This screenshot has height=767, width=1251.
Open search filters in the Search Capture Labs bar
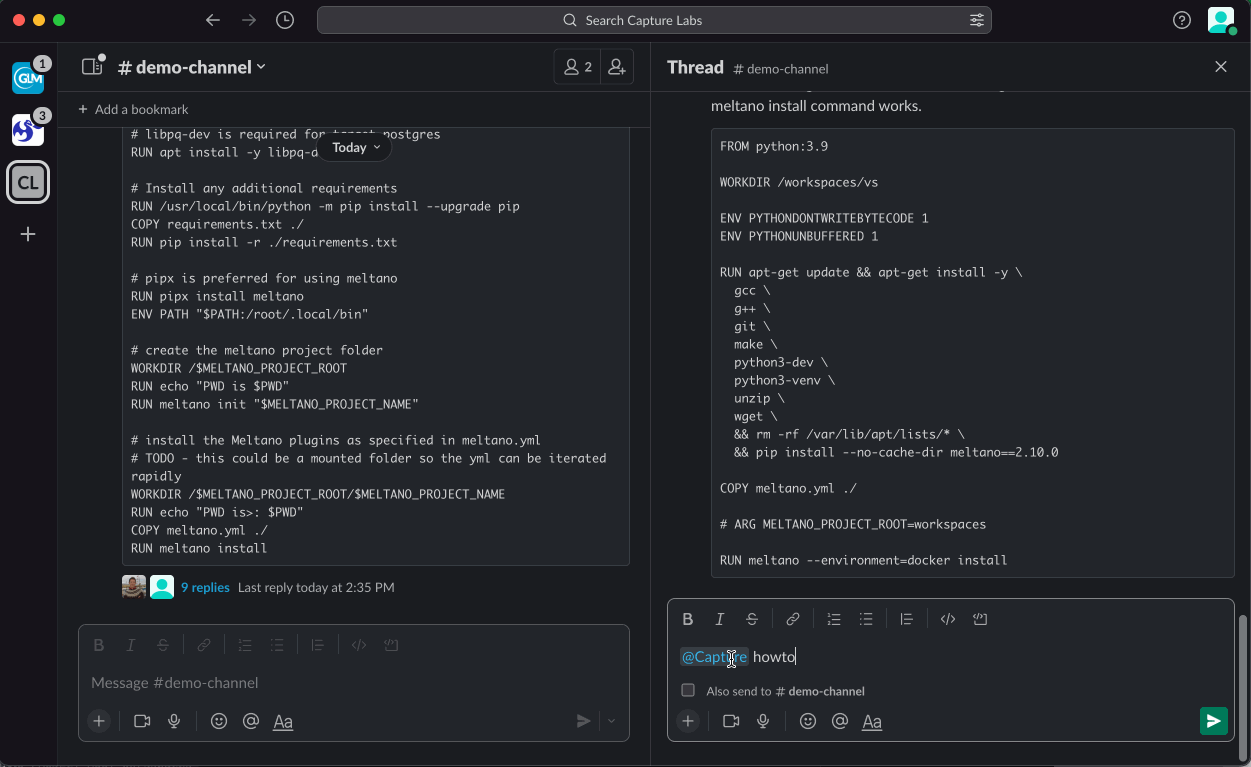pyautogui.click(x=977, y=19)
